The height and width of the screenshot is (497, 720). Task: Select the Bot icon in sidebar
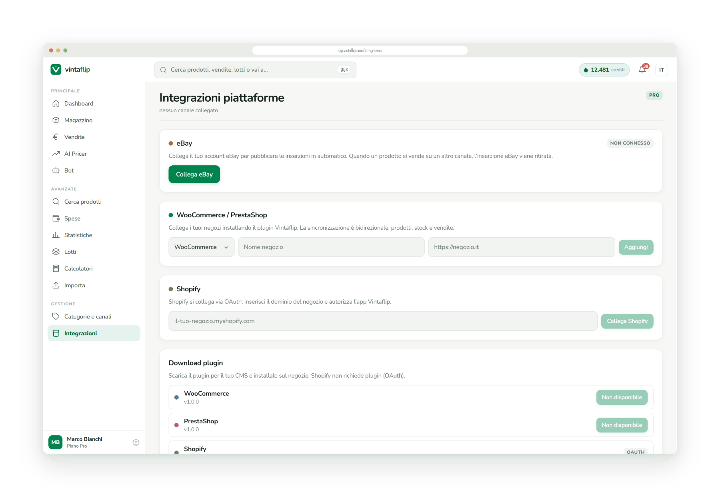(x=56, y=170)
